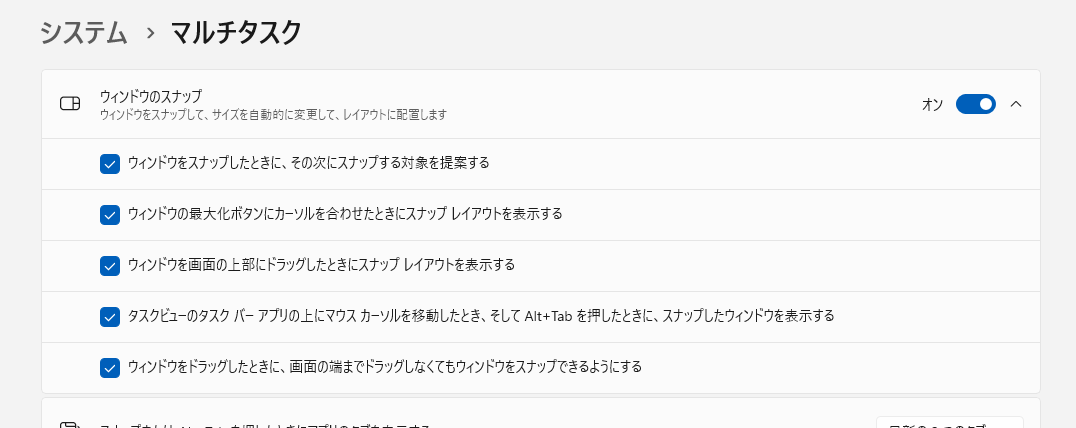Screen dimensions: 1076x428
Task: Uncheck the 'suggest what to snap next' checkbox
Action: pyautogui.click(x=110, y=163)
